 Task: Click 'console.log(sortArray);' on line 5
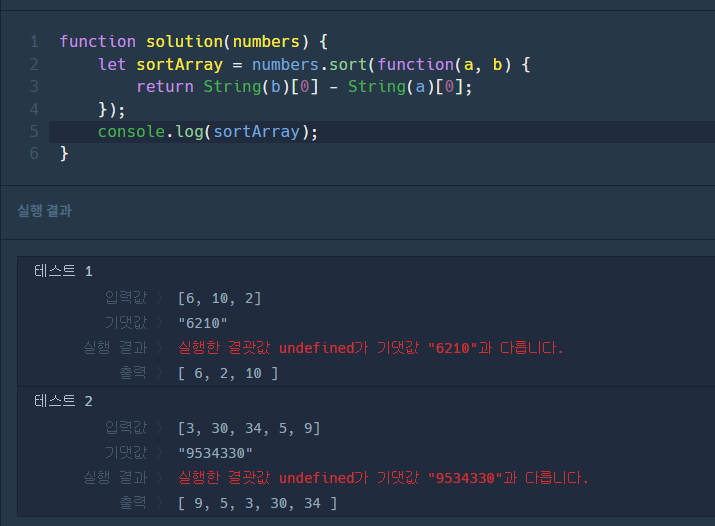click(208, 132)
